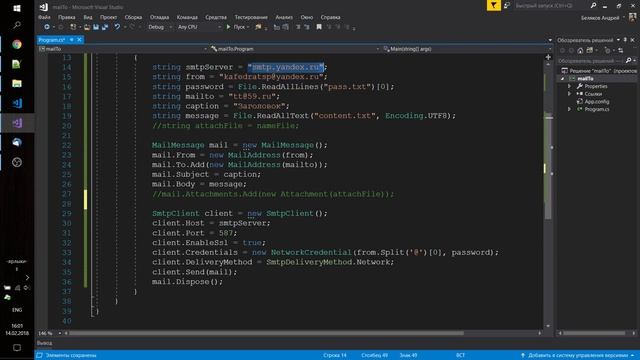Click the Quick Launch magnifier icon
This screenshot has height=360, width=640.
click(593, 5)
